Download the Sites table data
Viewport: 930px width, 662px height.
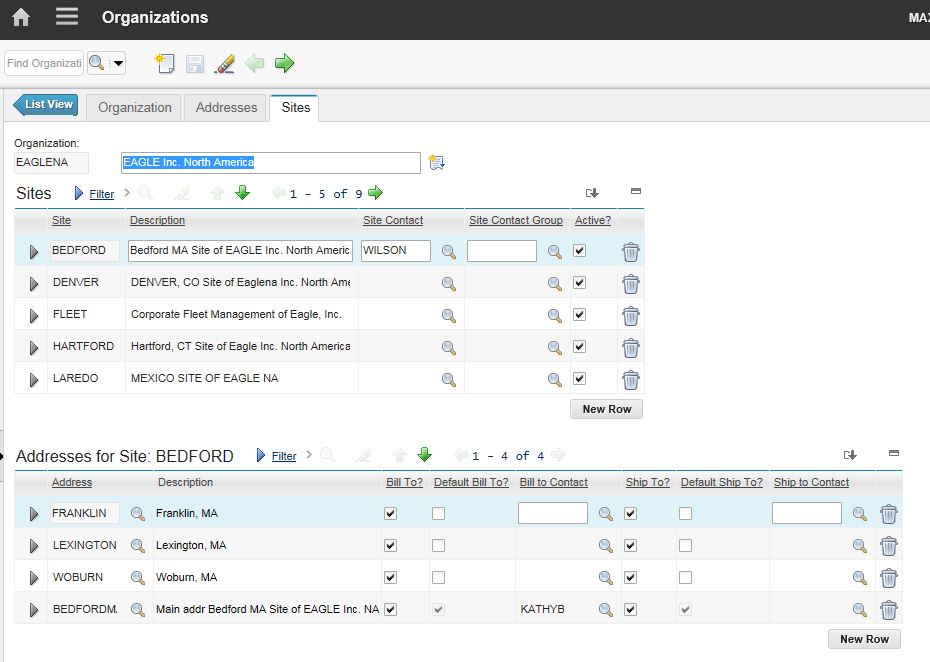(x=591, y=193)
